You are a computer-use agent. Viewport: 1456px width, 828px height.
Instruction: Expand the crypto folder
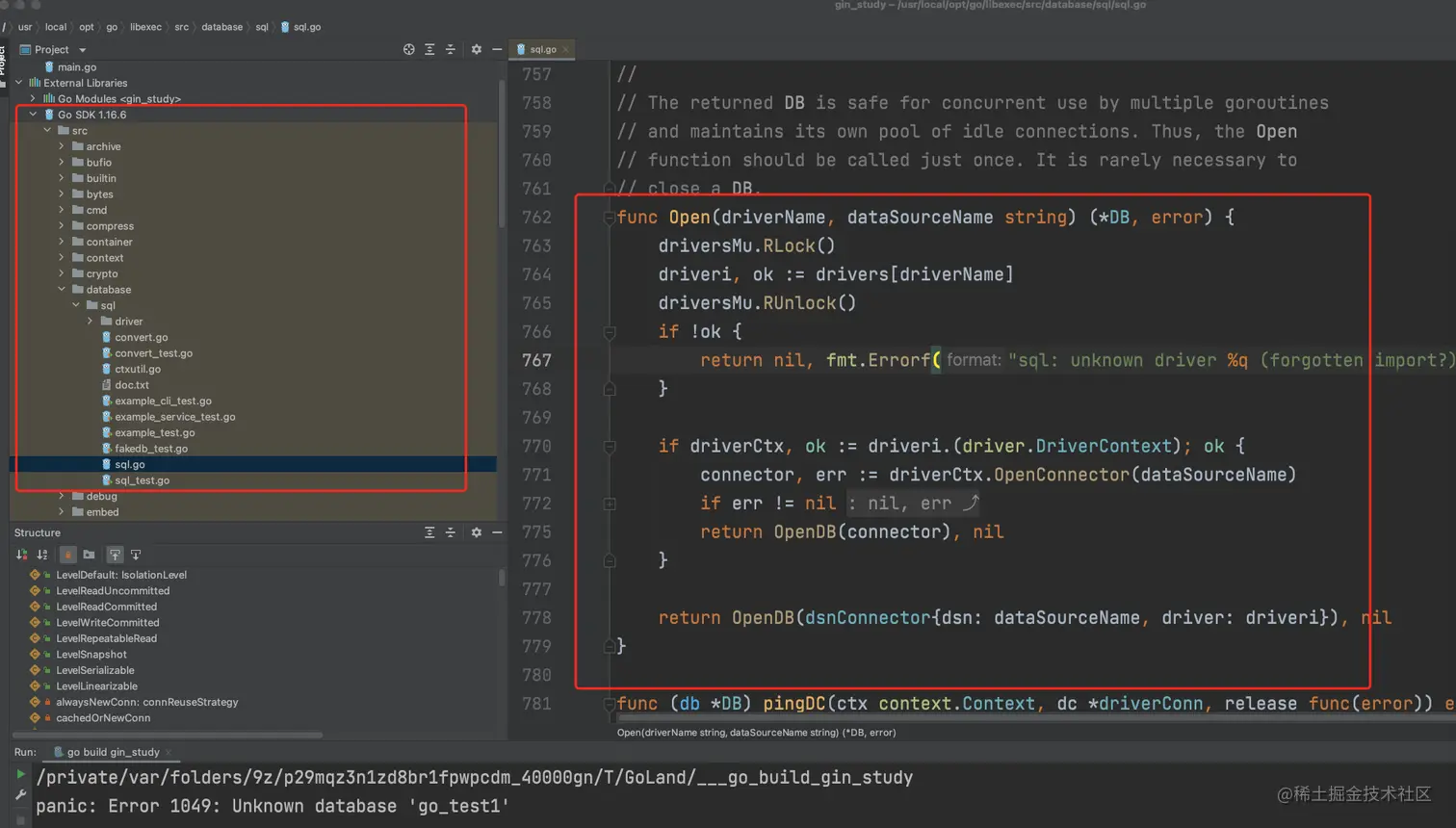click(x=62, y=273)
